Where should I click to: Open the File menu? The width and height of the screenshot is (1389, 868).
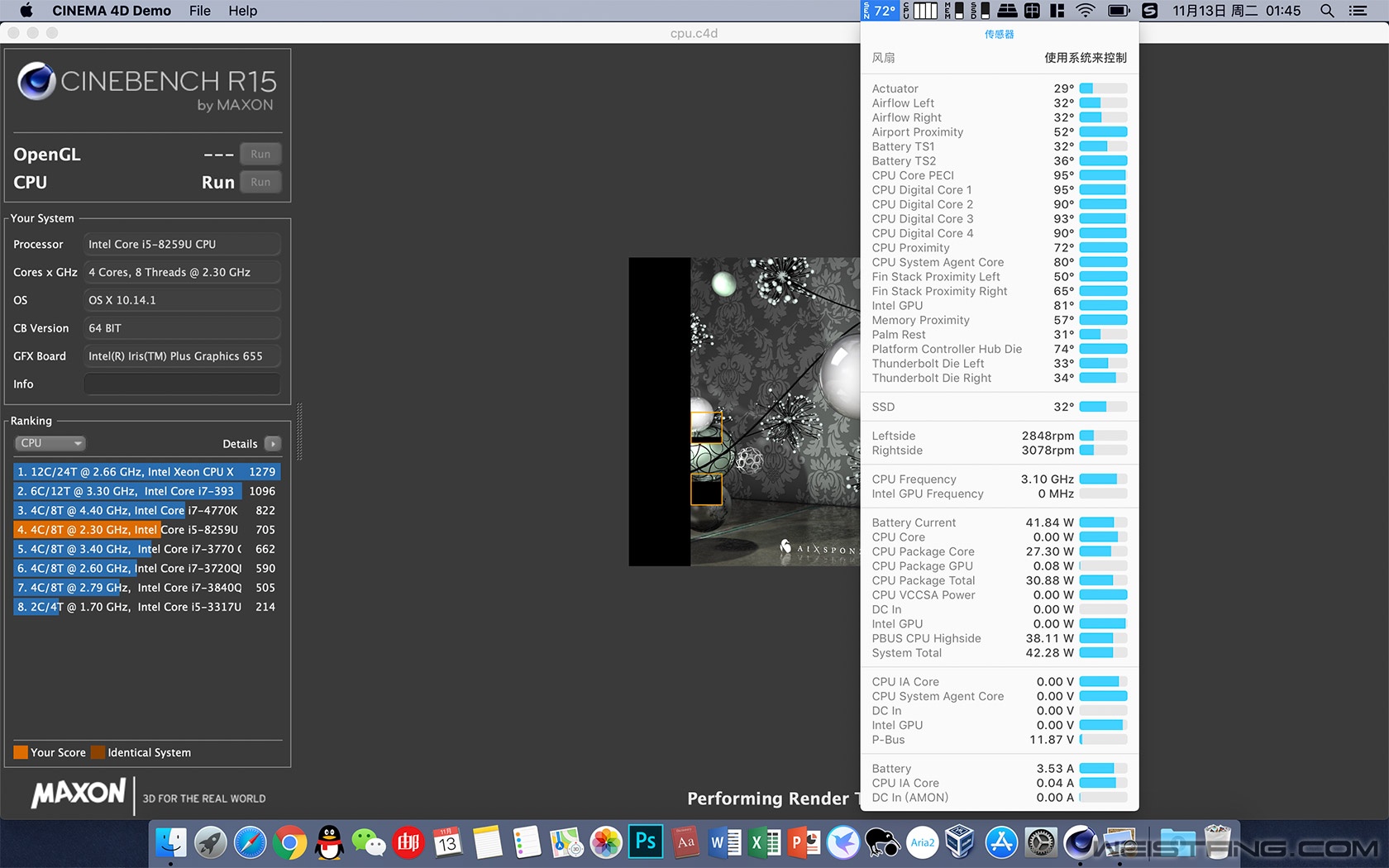[x=199, y=11]
